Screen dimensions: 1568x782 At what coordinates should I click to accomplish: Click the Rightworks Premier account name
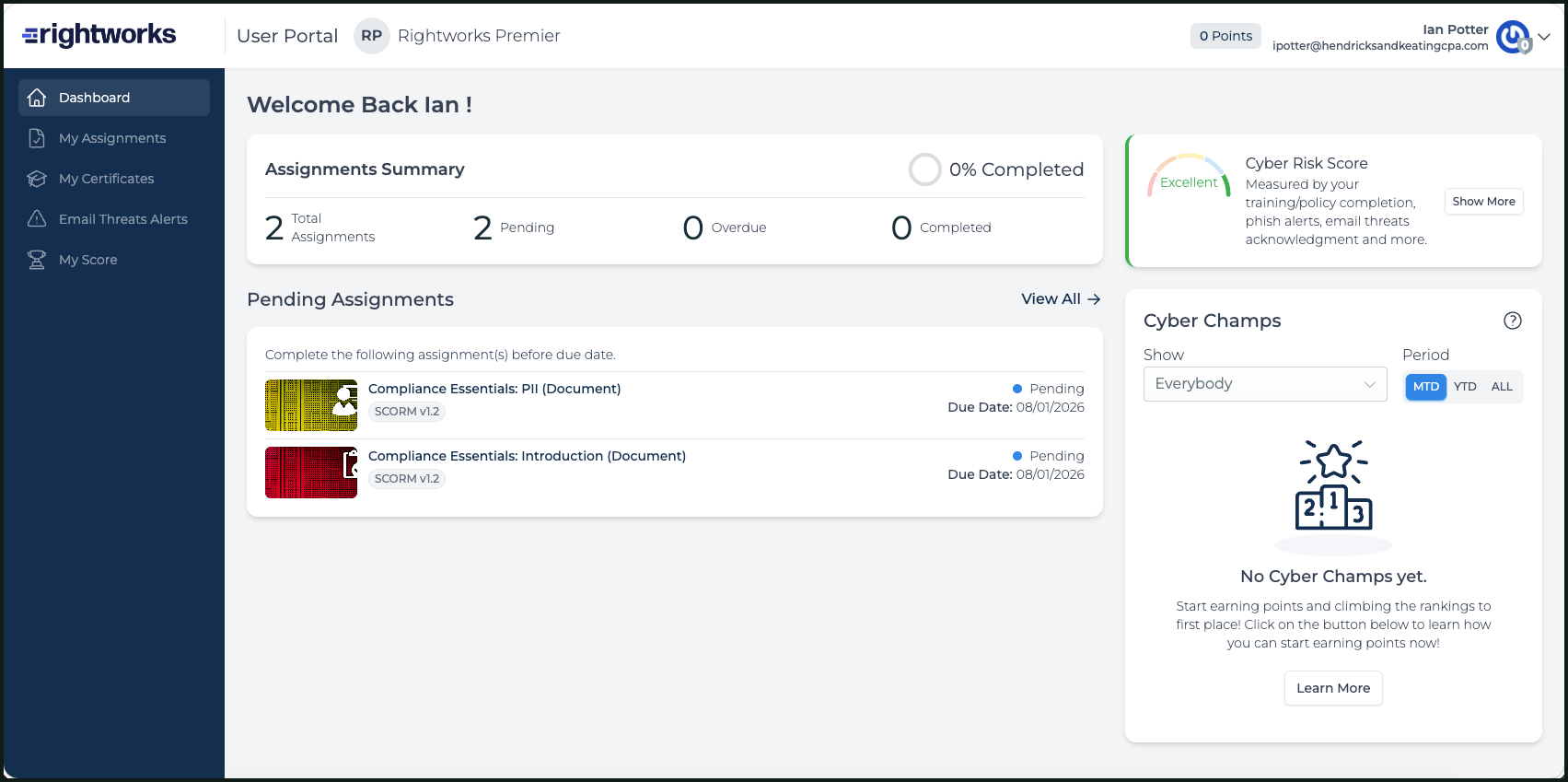point(479,36)
